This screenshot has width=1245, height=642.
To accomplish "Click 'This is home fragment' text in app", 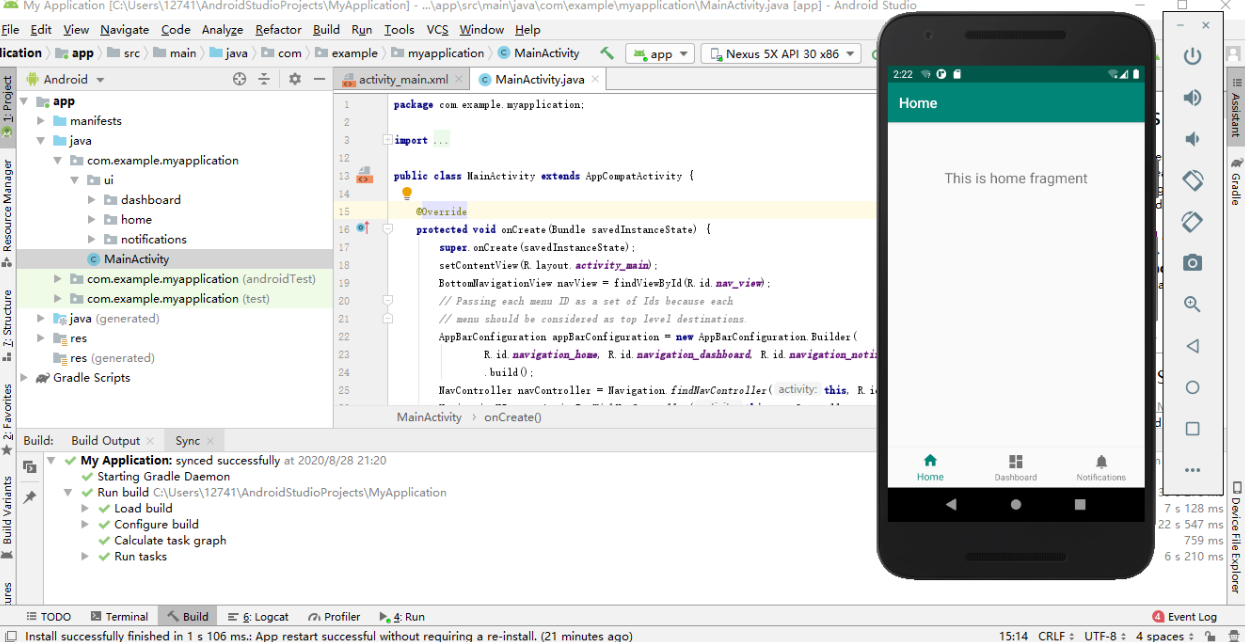I will (1016, 178).
